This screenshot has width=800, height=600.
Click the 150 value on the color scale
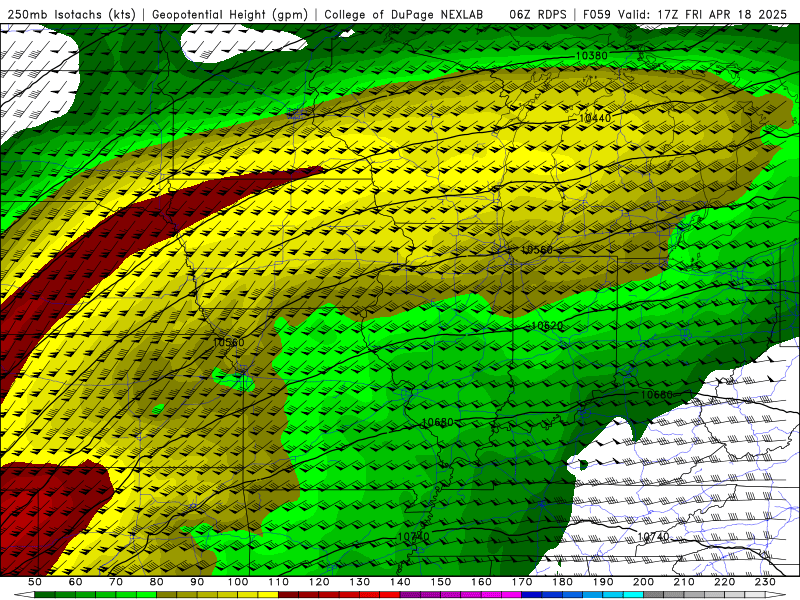point(441,582)
